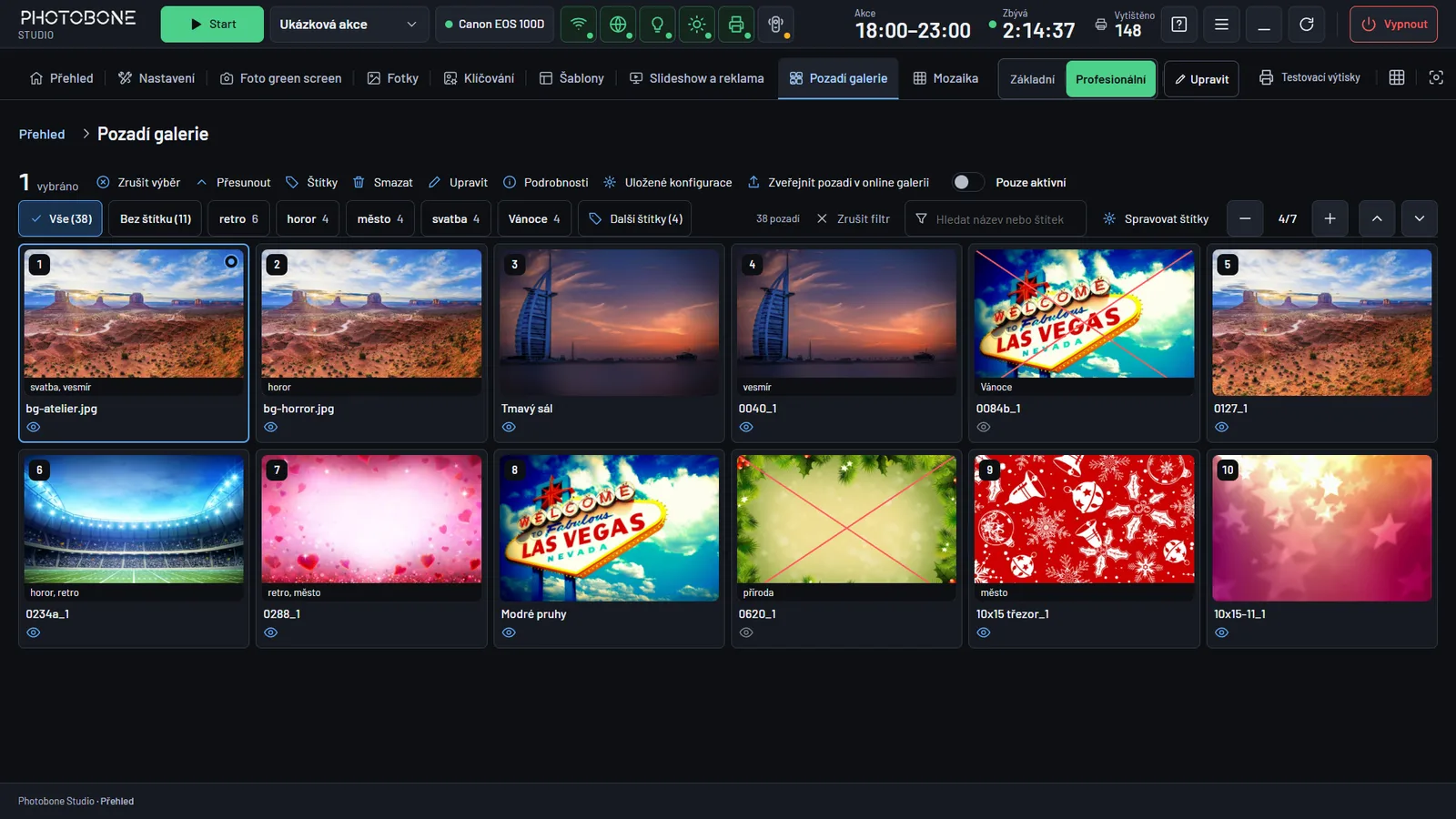Toggle the Pouze aktivní switch
Screen dimensions: 1456x819
point(967,182)
